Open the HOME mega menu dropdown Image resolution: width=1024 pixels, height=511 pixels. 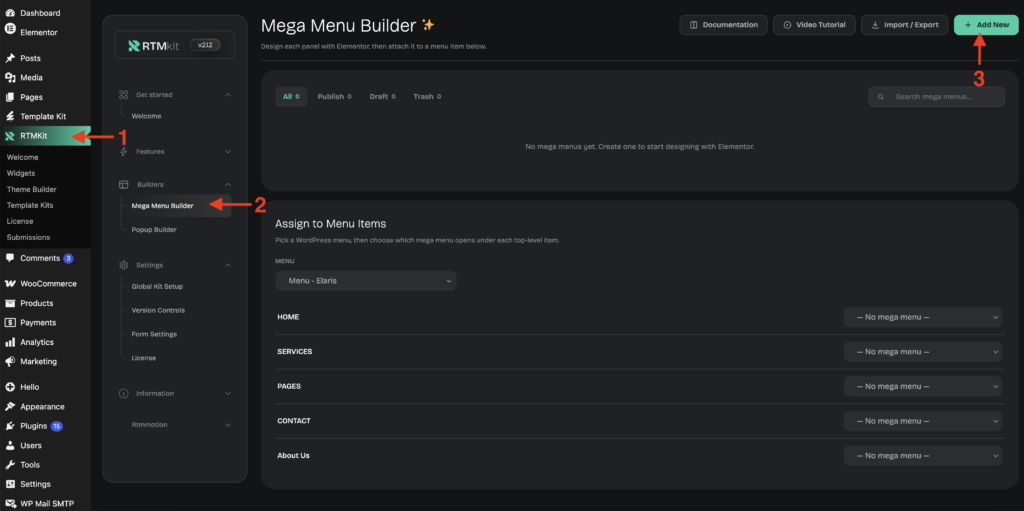pyautogui.click(x=922, y=317)
